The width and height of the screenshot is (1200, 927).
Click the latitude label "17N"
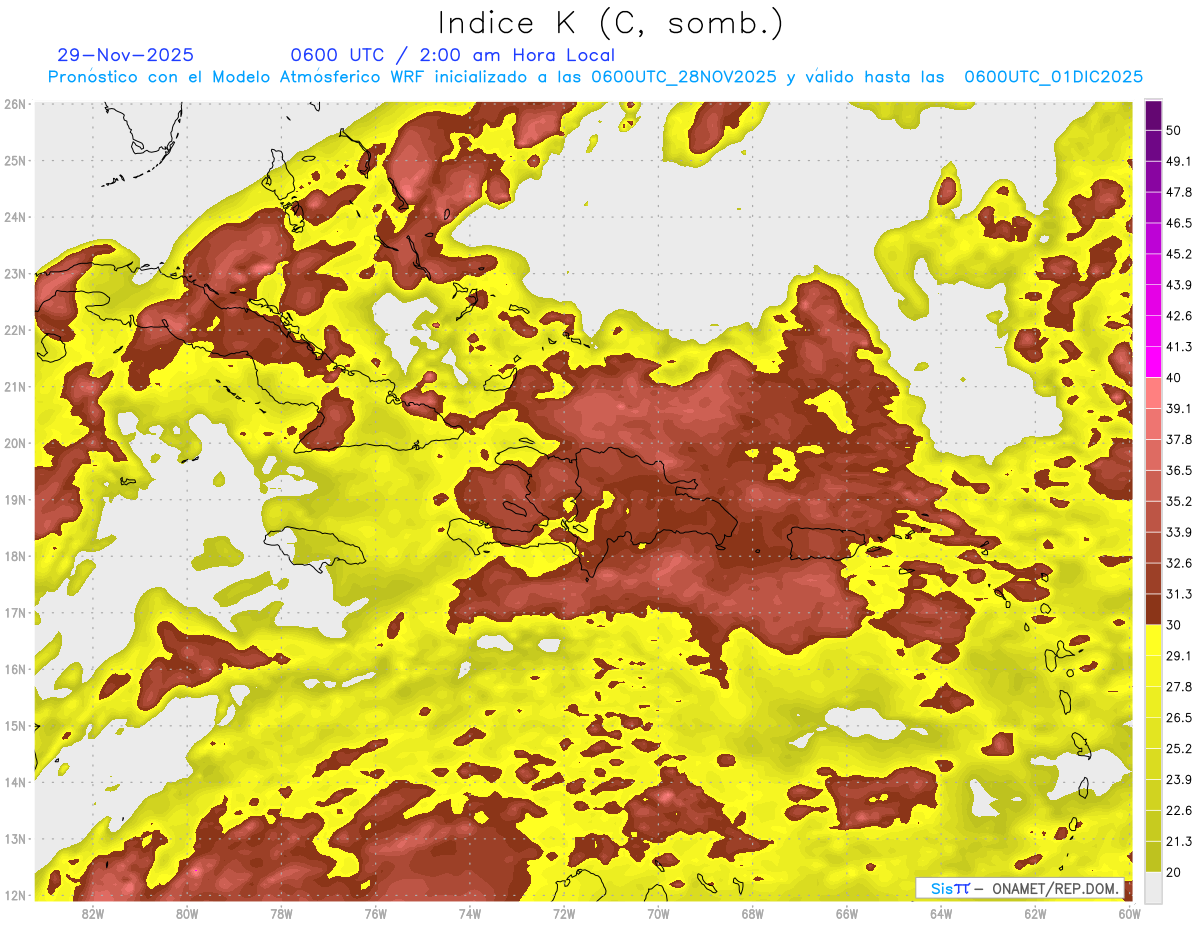coord(14,612)
